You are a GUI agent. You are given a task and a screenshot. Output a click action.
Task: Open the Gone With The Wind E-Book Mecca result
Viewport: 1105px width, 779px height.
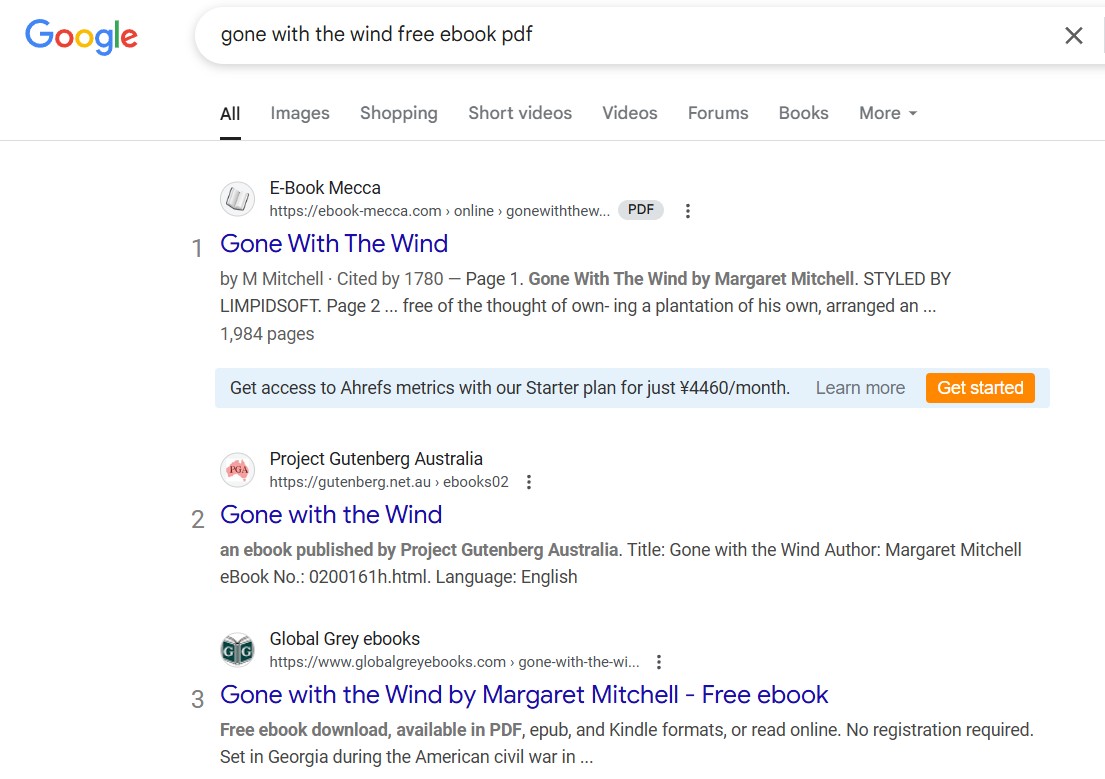pyautogui.click(x=334, y=244)
